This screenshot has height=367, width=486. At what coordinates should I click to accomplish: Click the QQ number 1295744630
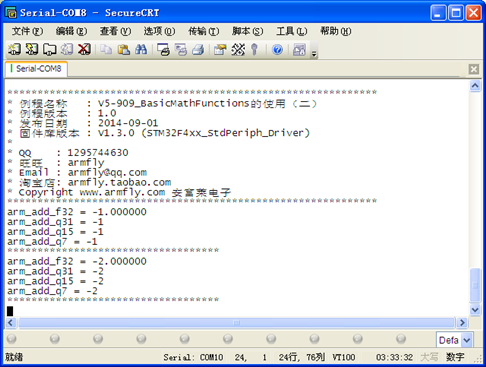click(98, 153)
